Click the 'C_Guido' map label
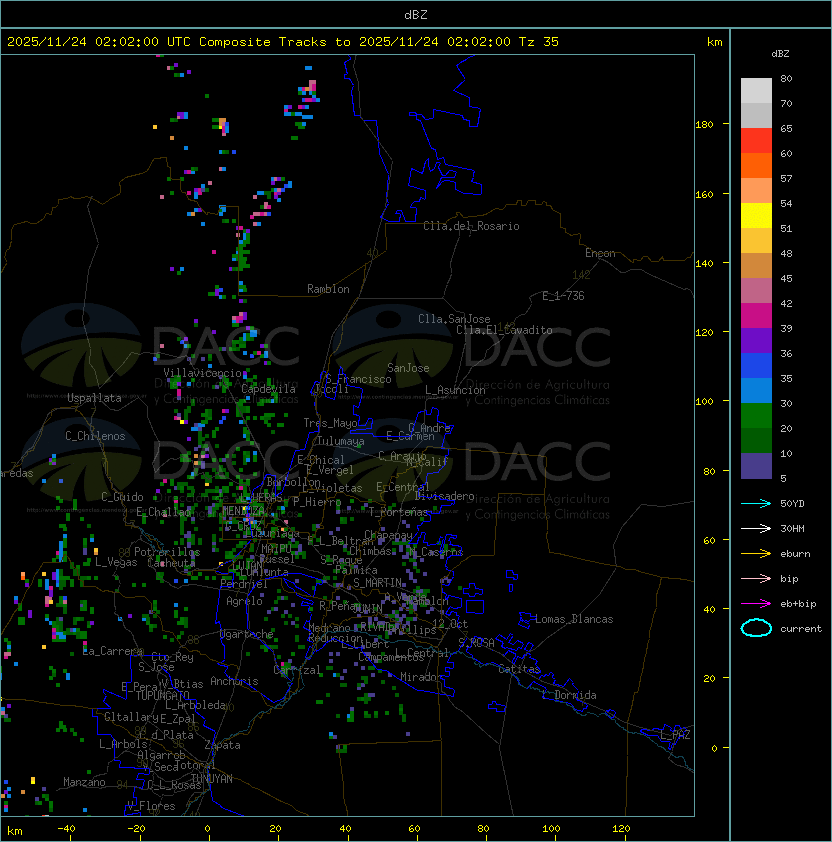This screenshot has height=842, width=832. click(x=122, y=497)
